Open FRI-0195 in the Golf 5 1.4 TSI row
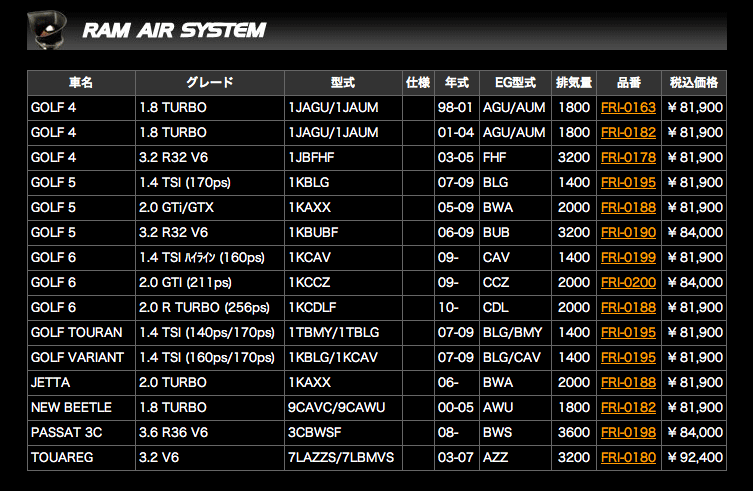Image resolution: width=753 pixels, height=491 pixels. click(628, 183)
